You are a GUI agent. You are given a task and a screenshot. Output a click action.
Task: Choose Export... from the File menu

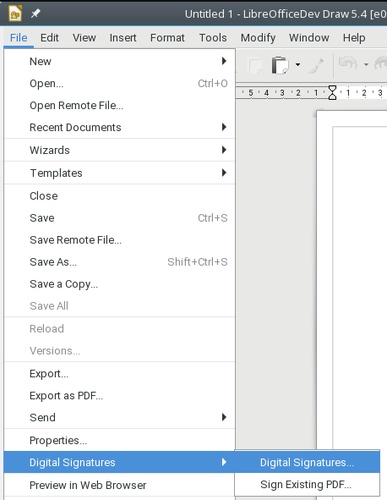click(x=120, y=374)
